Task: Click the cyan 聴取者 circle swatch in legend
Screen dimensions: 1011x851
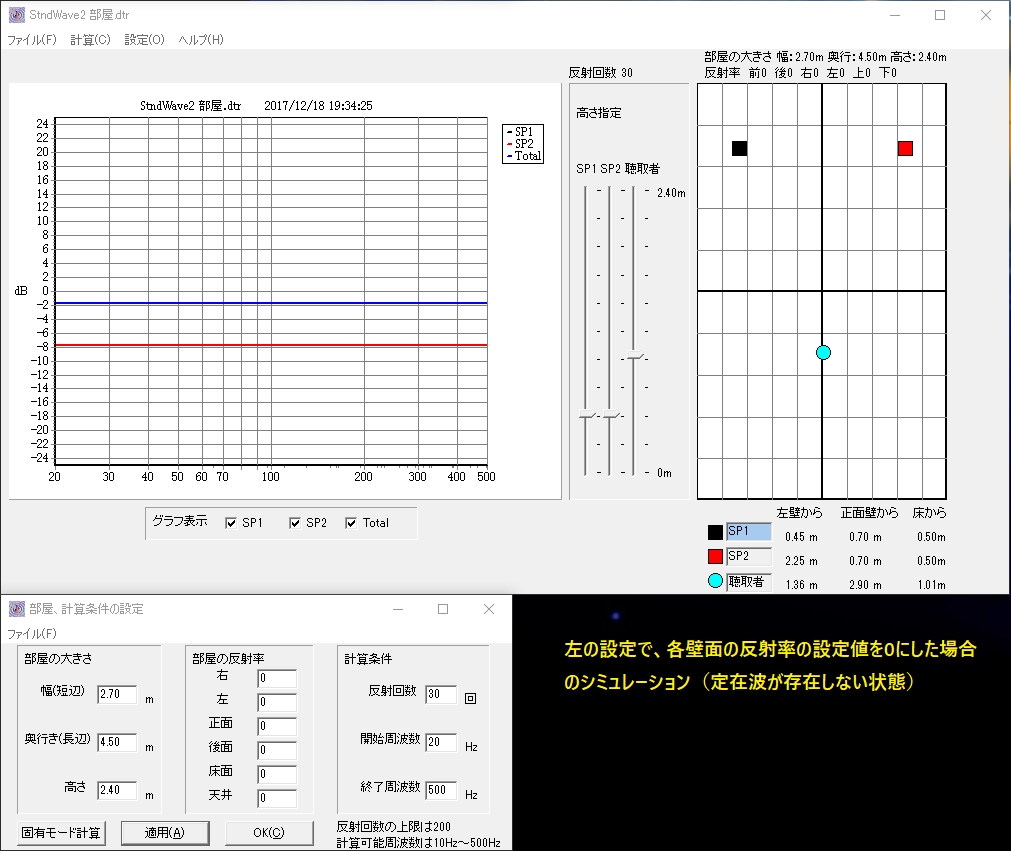Action: [x=715, y=580]
